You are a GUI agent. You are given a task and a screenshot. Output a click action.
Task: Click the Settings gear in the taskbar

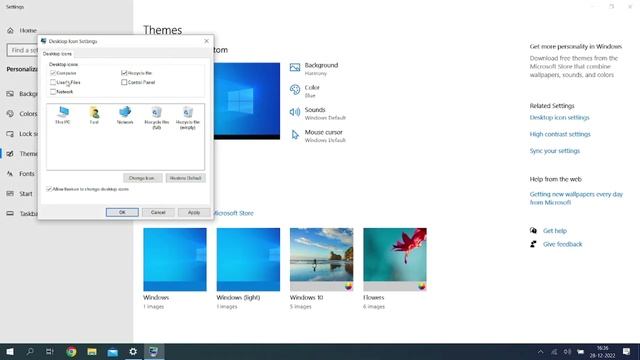click(133, 351)
